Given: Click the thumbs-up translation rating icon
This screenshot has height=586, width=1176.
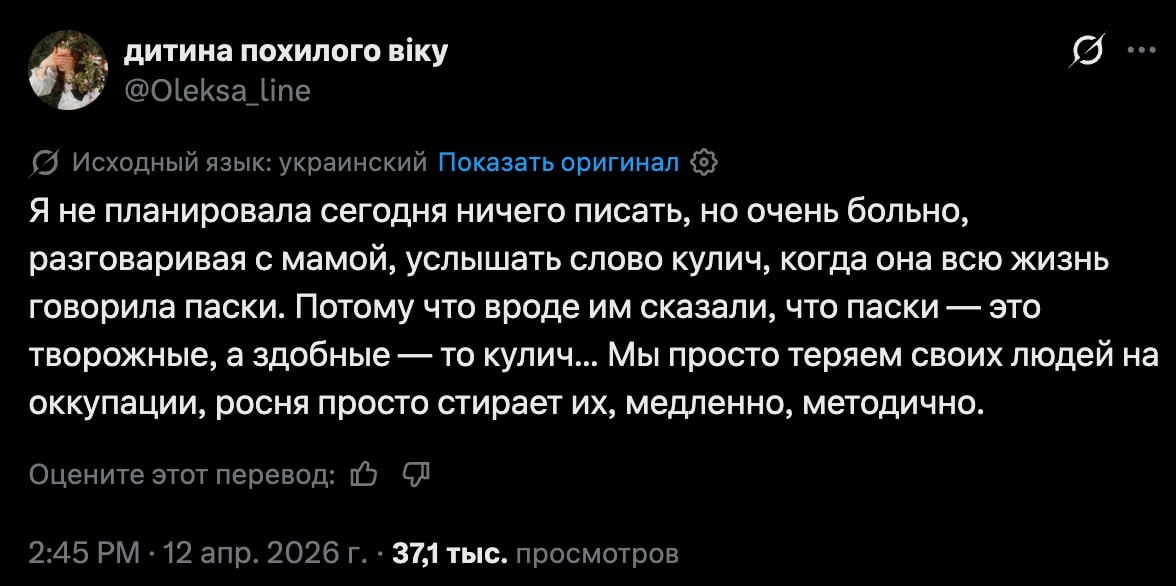Looking at the screenshot, I should [x=364, y=473].
